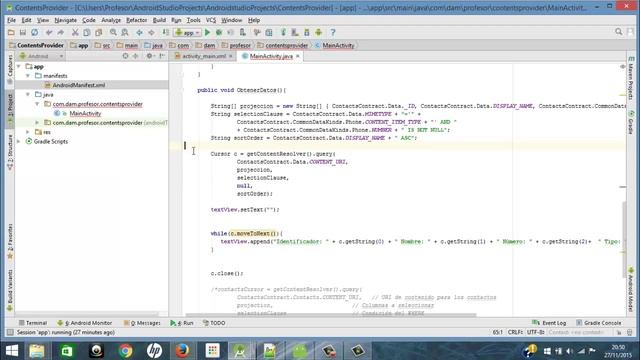Click the Search Everywhere magnifier icon
The image size is (640, 360).
619,32
